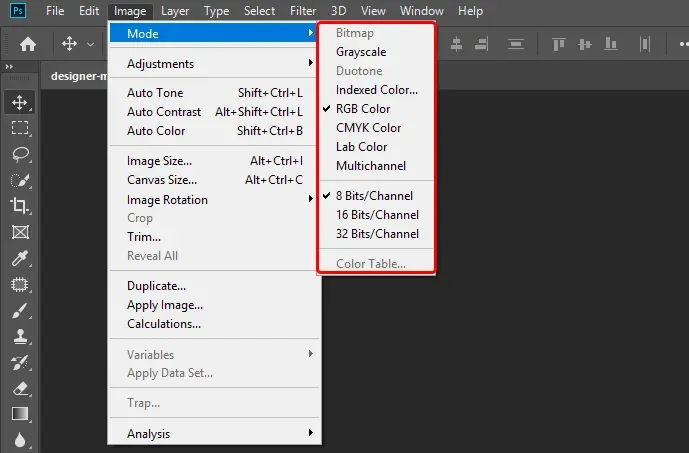Open Image Size dialog
Viewport: 689px width, 453px height.
[213, 161]
